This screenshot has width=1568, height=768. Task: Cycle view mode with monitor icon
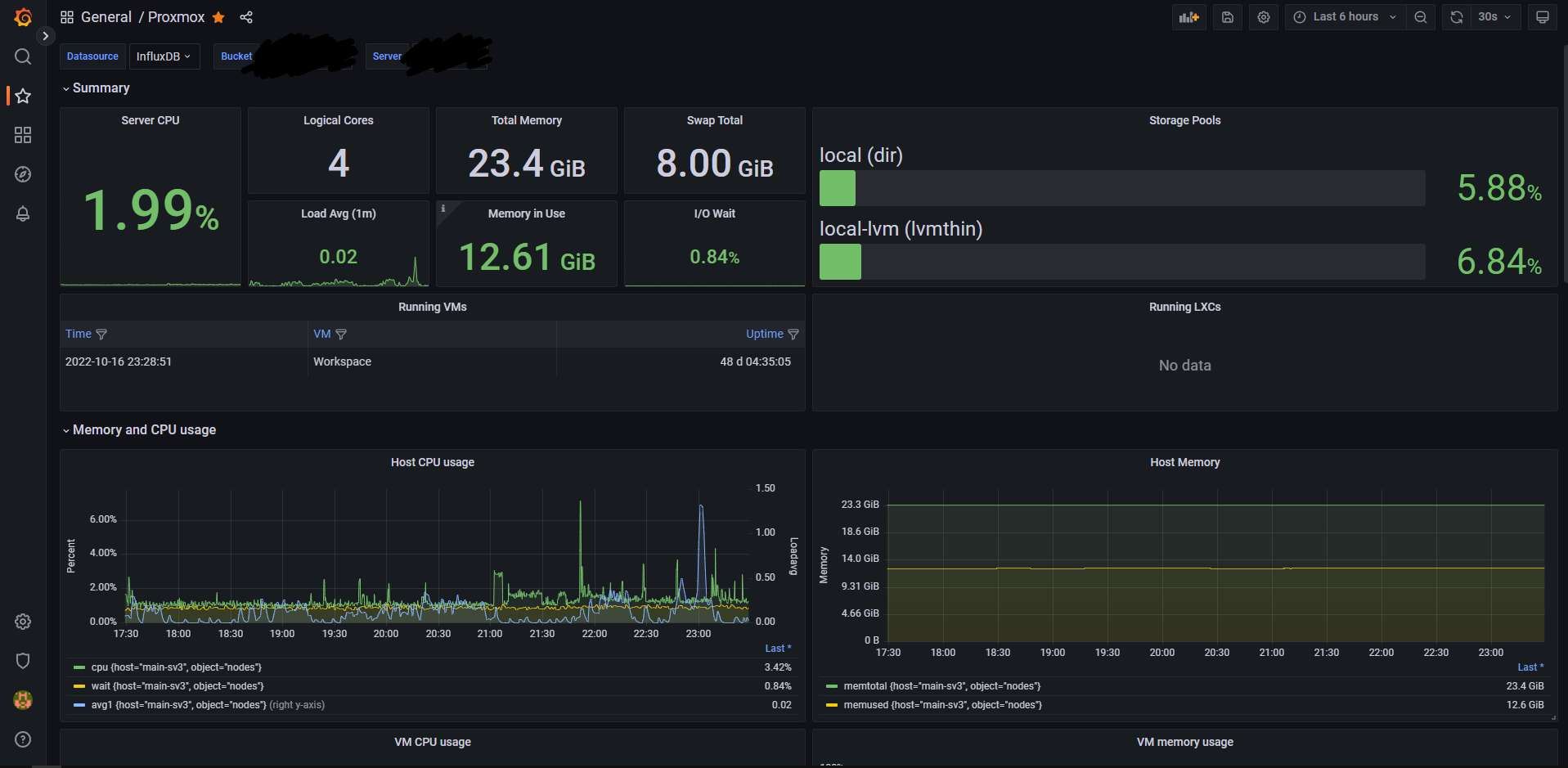pos(1542,17)
